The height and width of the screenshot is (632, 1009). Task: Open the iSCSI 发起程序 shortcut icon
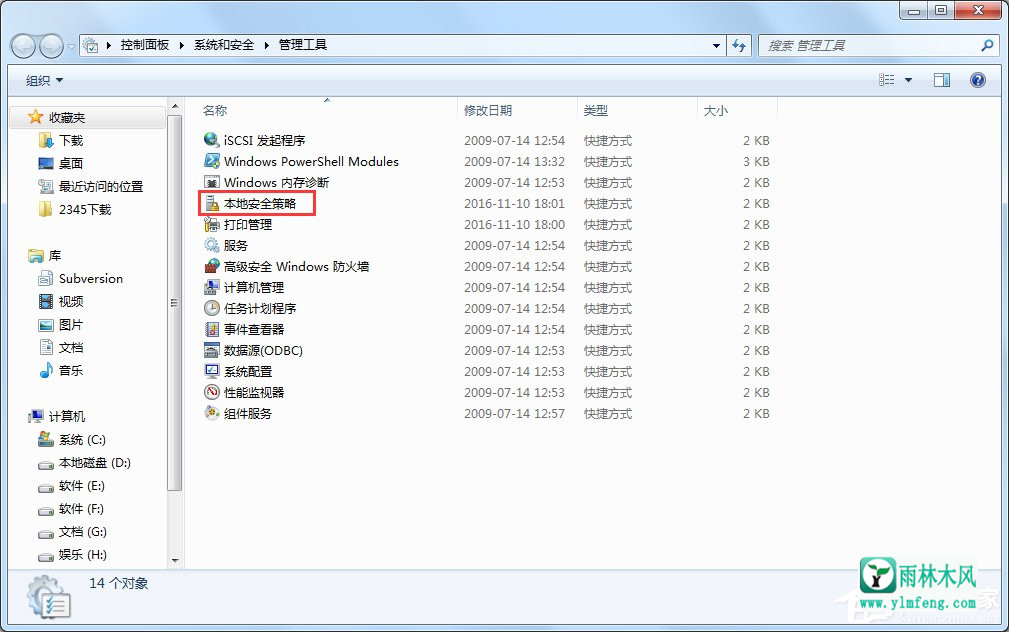pos(212,140)
